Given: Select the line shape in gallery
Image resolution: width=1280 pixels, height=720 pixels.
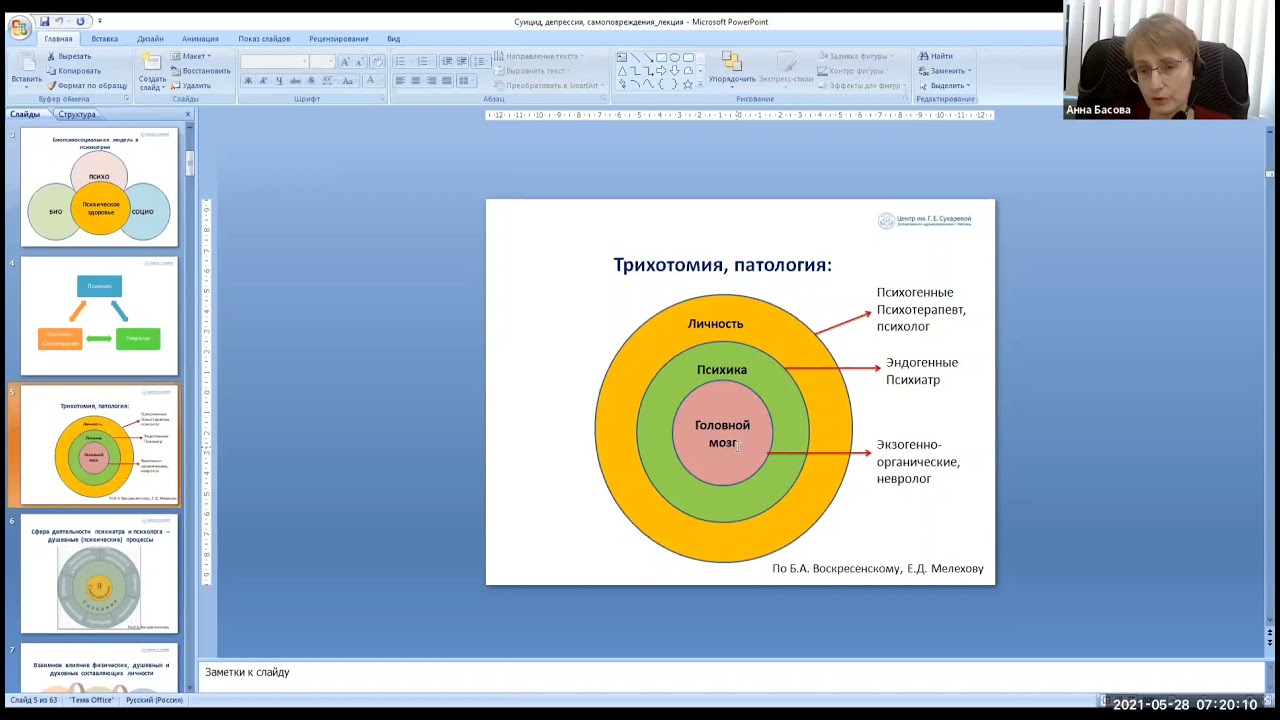Looking at the screenshot, I should pyautogui.click(x=635, y=57).
